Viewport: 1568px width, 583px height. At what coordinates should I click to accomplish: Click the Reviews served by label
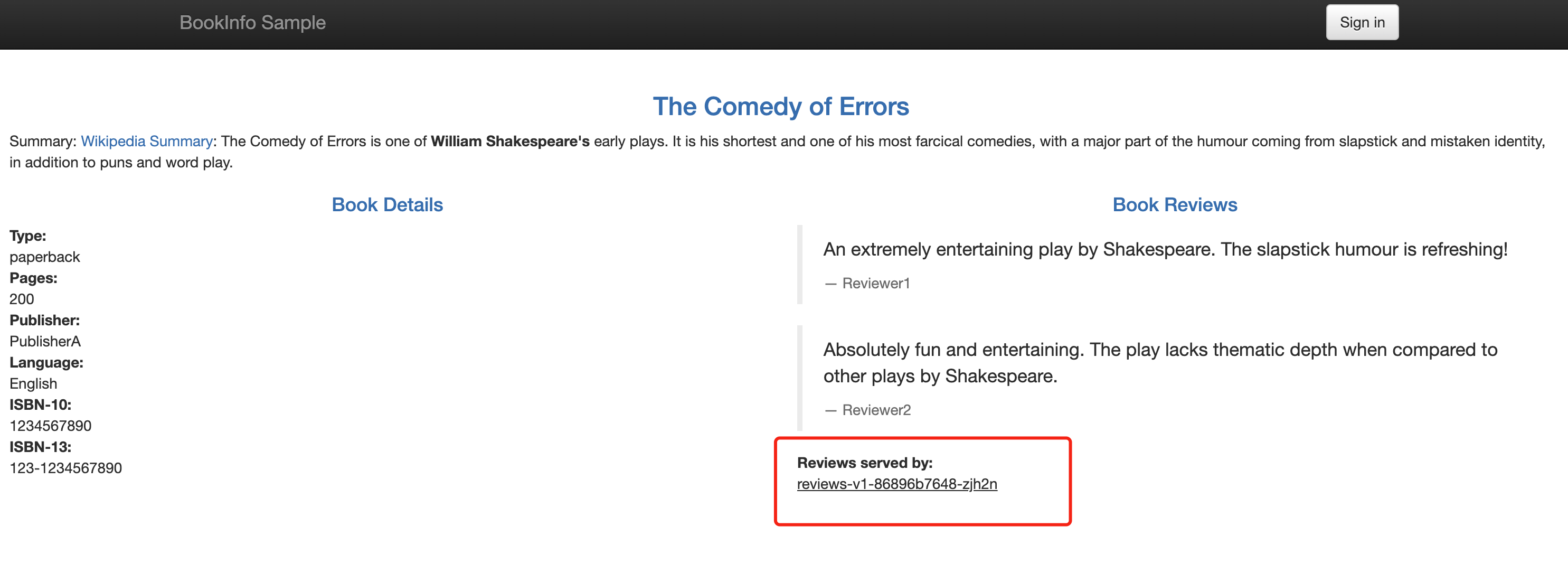(x=864, y=463)
